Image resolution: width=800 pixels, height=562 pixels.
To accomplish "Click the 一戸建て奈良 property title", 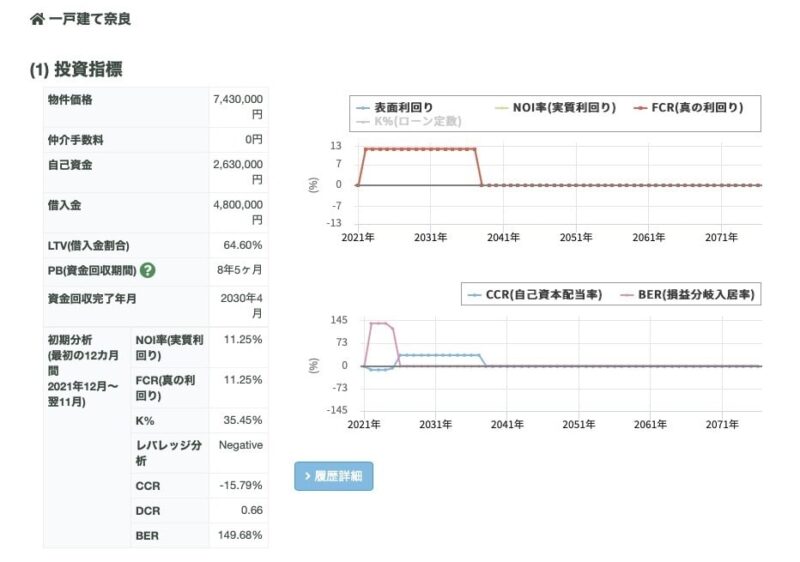I will tap(90, 19).
